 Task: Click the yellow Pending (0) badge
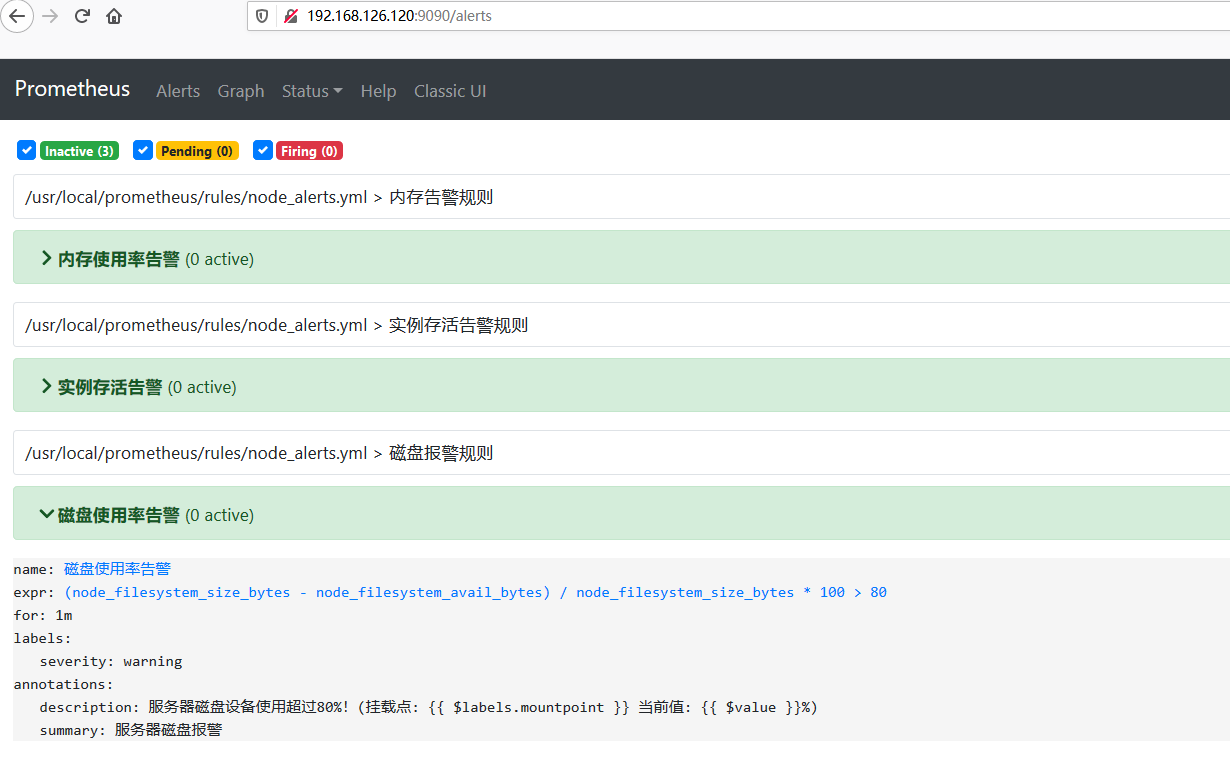[x=197, y=151]
